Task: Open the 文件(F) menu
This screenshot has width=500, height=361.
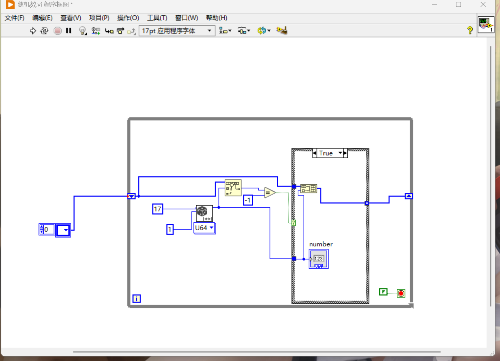Action: [x=14, y=18]
